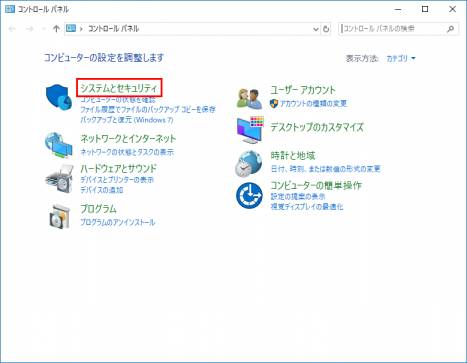Image resolution: width=467 pixels, height=363 pixels.
Task: Open the システムとセキュリティ heading link
Action: 119,88
